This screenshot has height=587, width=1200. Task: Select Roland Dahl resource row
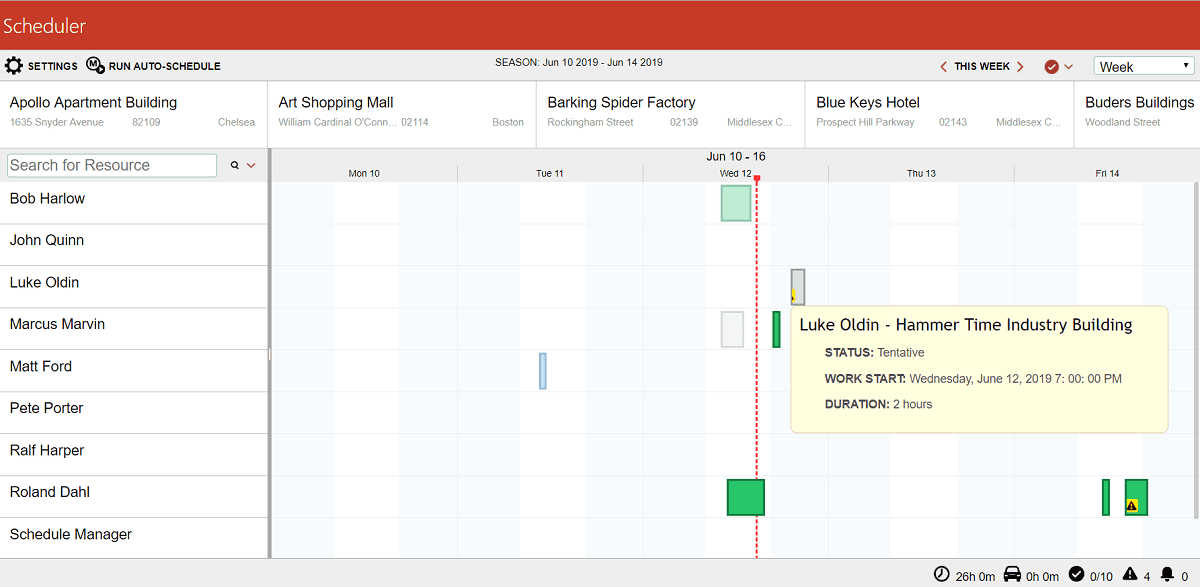tap(134, 496)
